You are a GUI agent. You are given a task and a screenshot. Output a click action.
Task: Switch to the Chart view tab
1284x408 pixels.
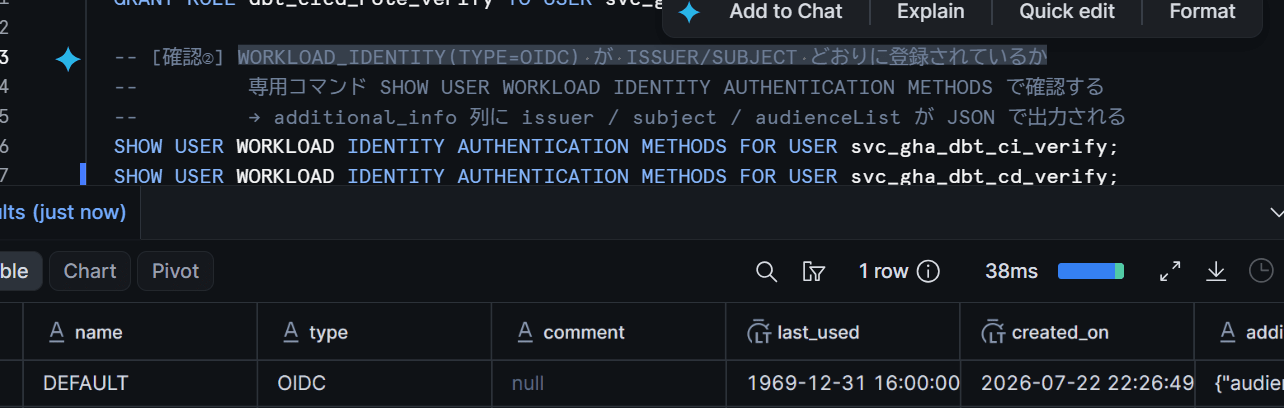(x=90, y=271)
